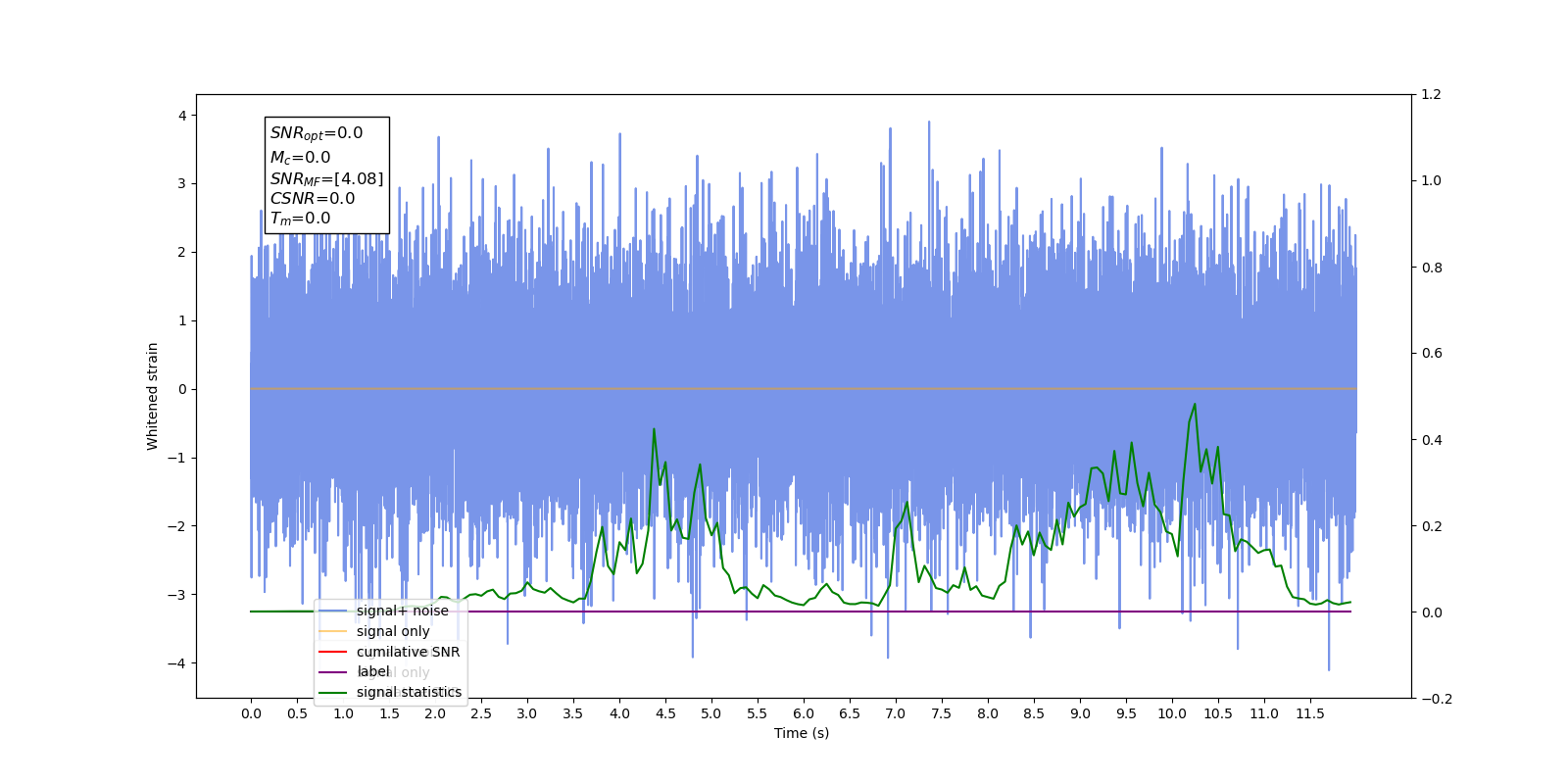Image resolution: width=1568 pixels, height=784 pixels.
Task: Click the x-axis tick label 4.5
Action: click(665, 713)
